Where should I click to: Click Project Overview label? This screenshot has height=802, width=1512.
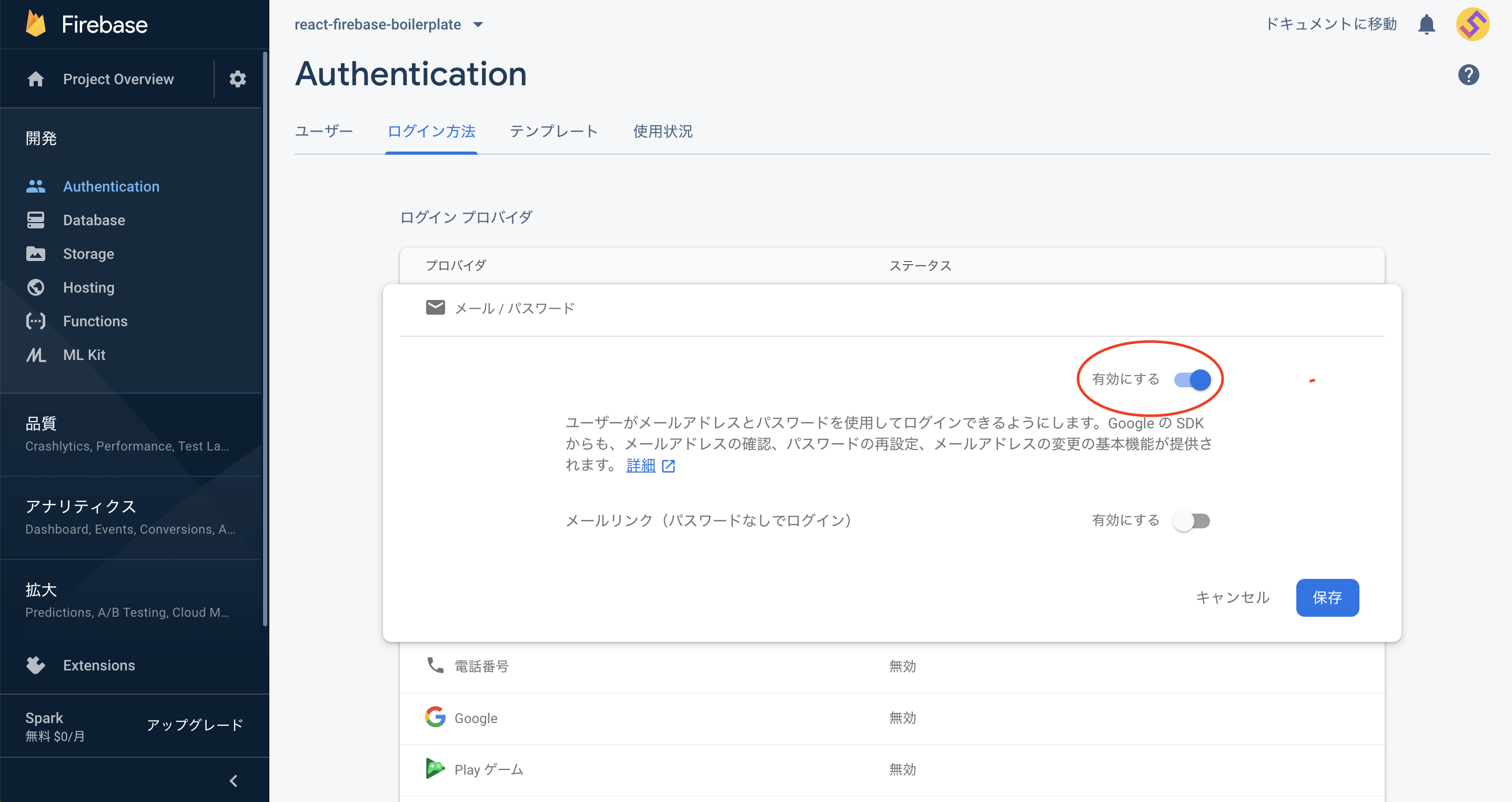118,79
